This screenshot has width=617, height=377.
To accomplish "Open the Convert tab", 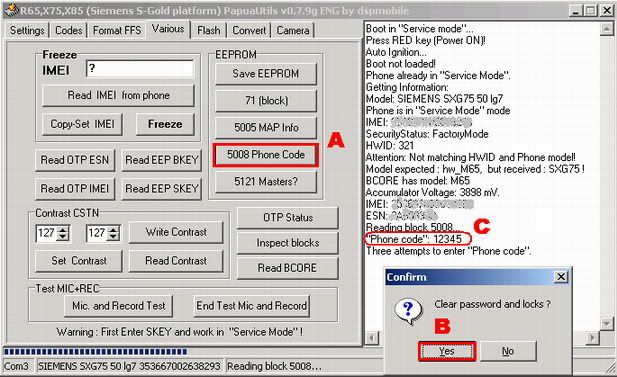I will (x=249, y=30).
